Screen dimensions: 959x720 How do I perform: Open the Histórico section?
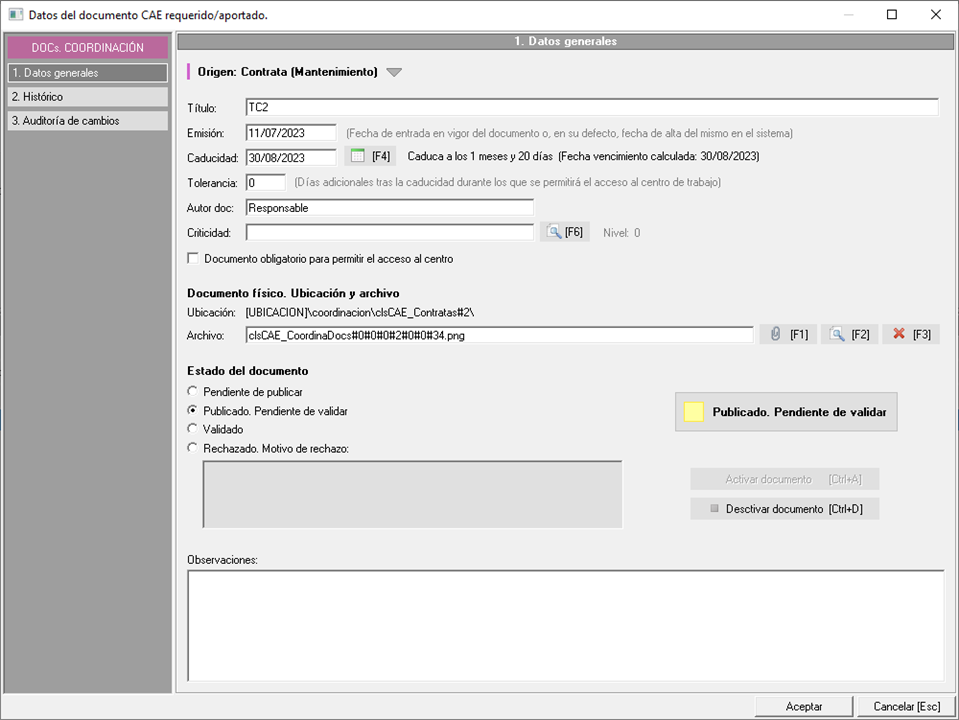[x=87, y=97]
